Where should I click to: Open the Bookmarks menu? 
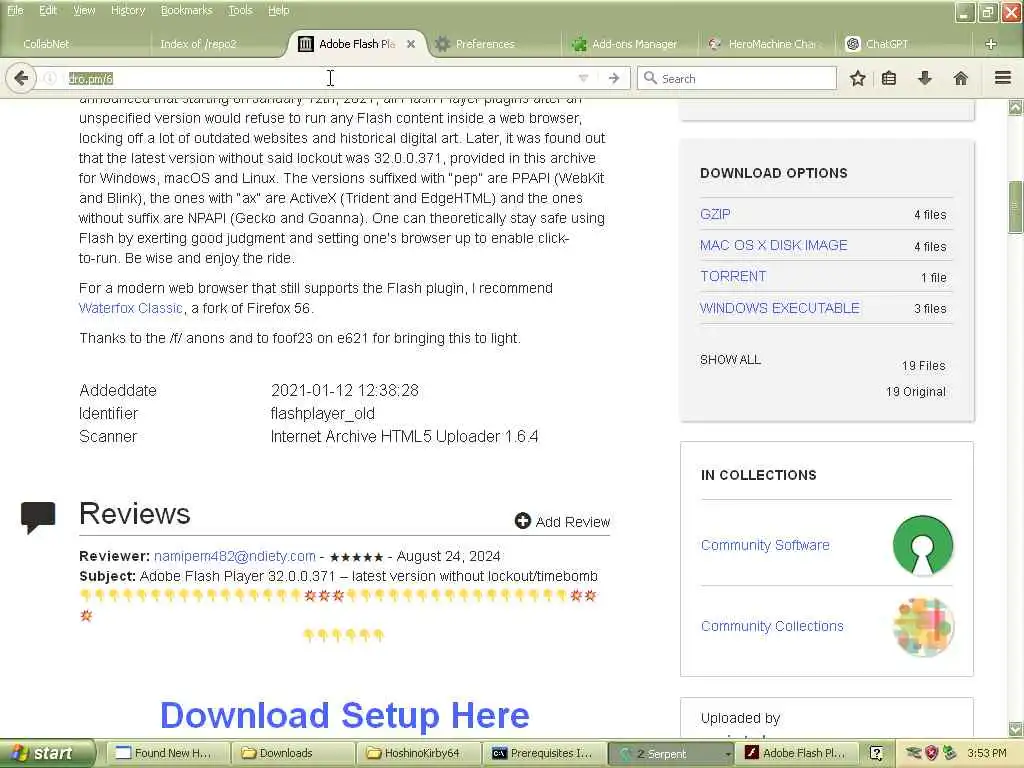[x=186, y=10]
